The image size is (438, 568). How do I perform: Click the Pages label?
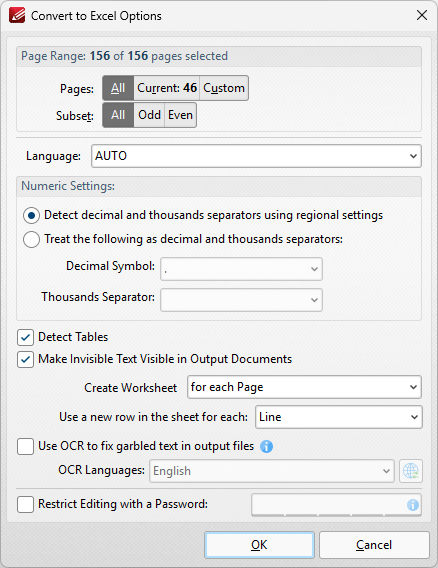pos(77,89)
